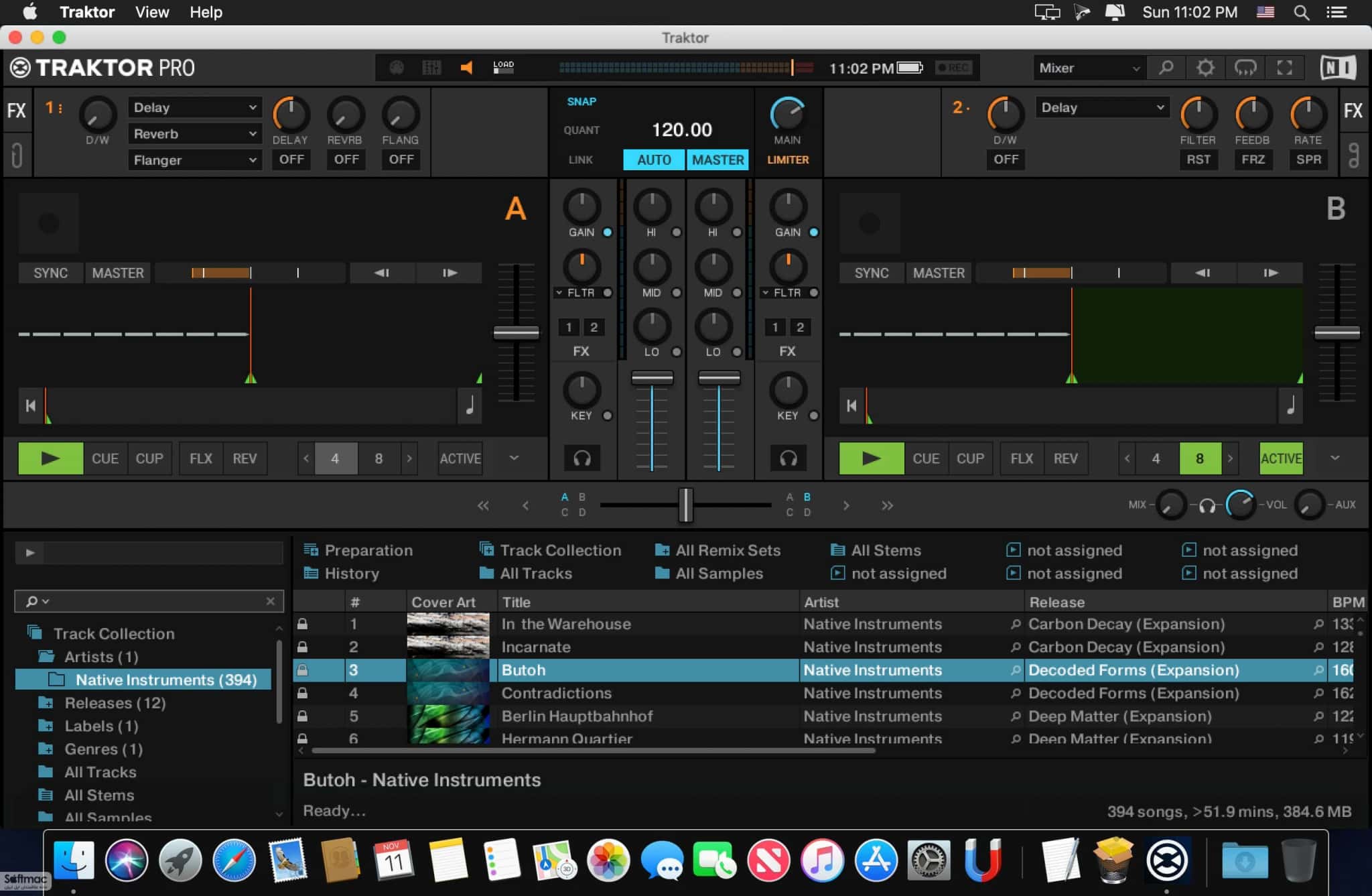Select Native Instruments (394) tree item

point(143,680)
